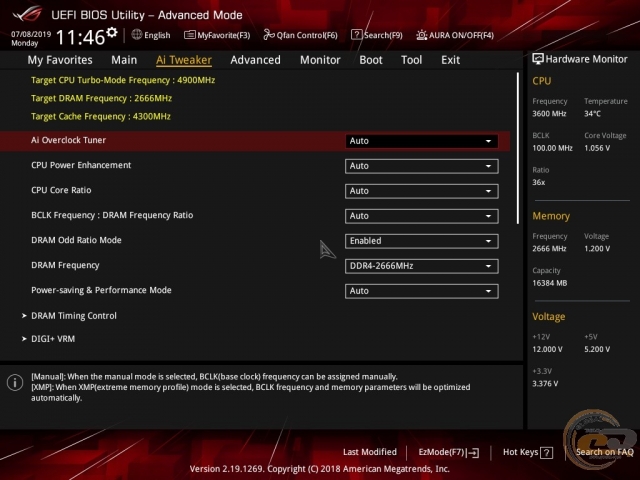
Task: Open Qfan Control fan icon
Action: (269, 35)
